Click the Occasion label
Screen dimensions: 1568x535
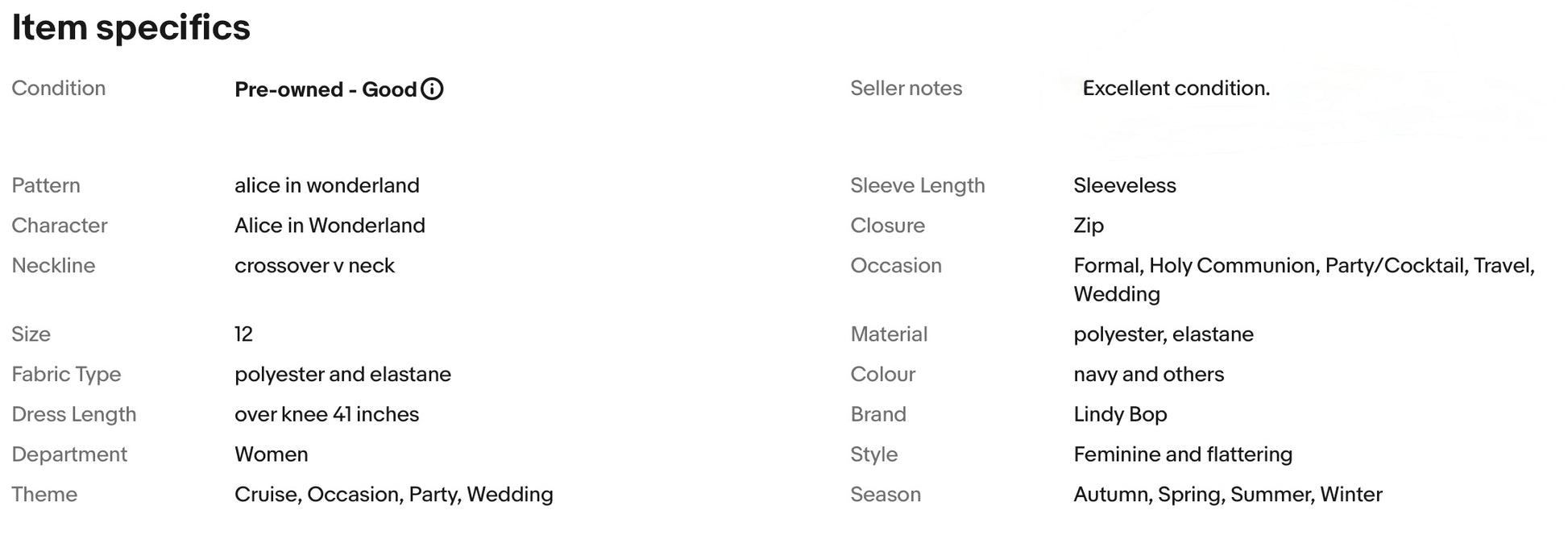(895, 266)
